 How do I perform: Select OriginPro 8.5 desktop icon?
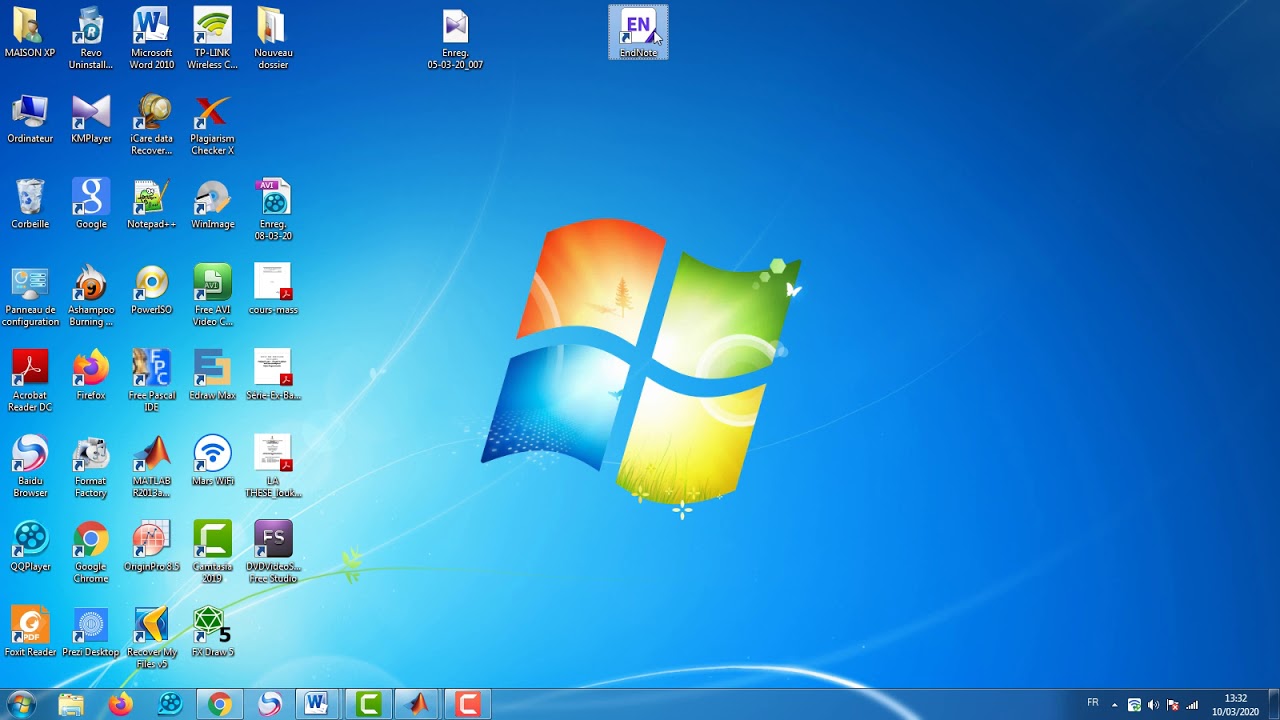coord(152,546)
